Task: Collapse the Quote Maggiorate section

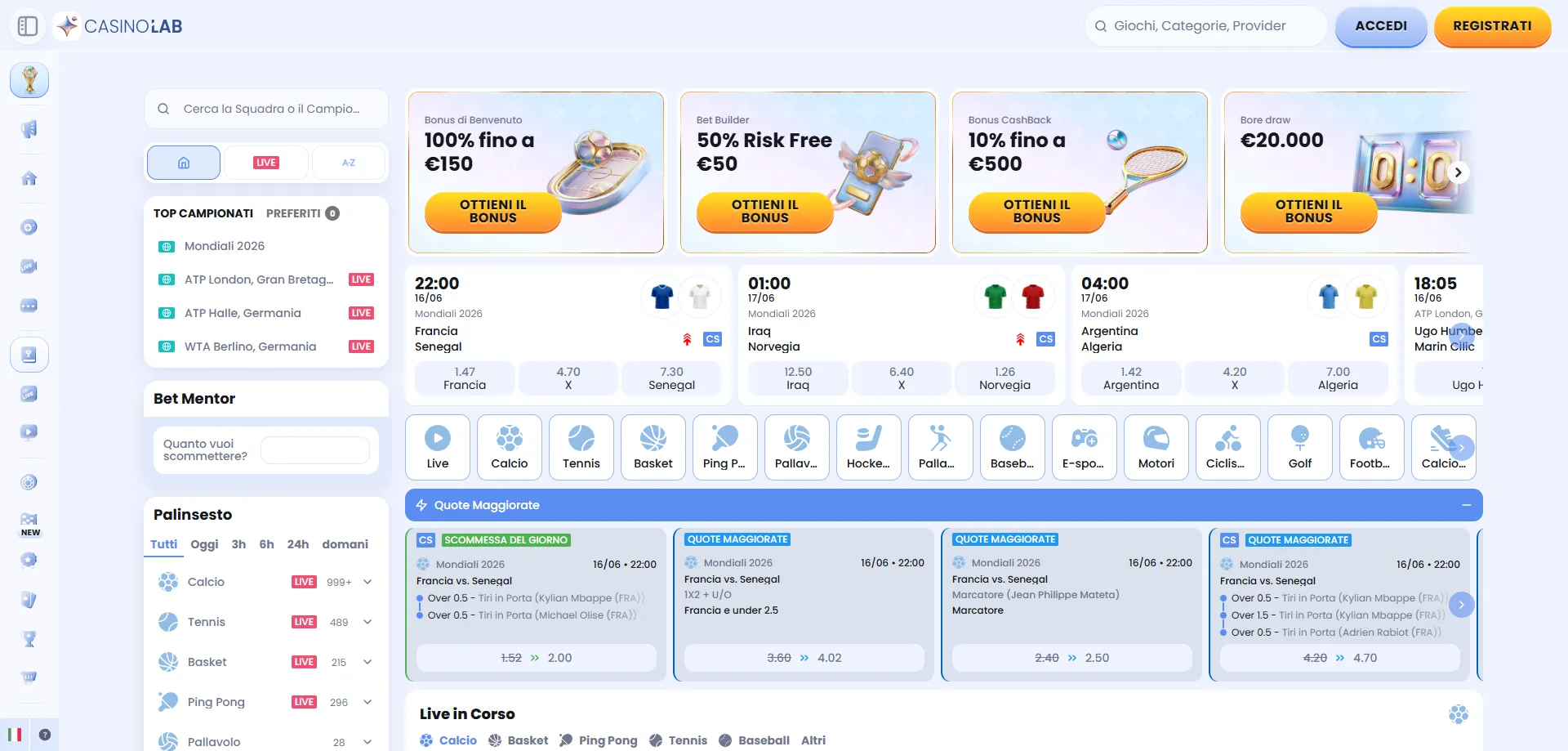Action: click(x=1467, y=505)
